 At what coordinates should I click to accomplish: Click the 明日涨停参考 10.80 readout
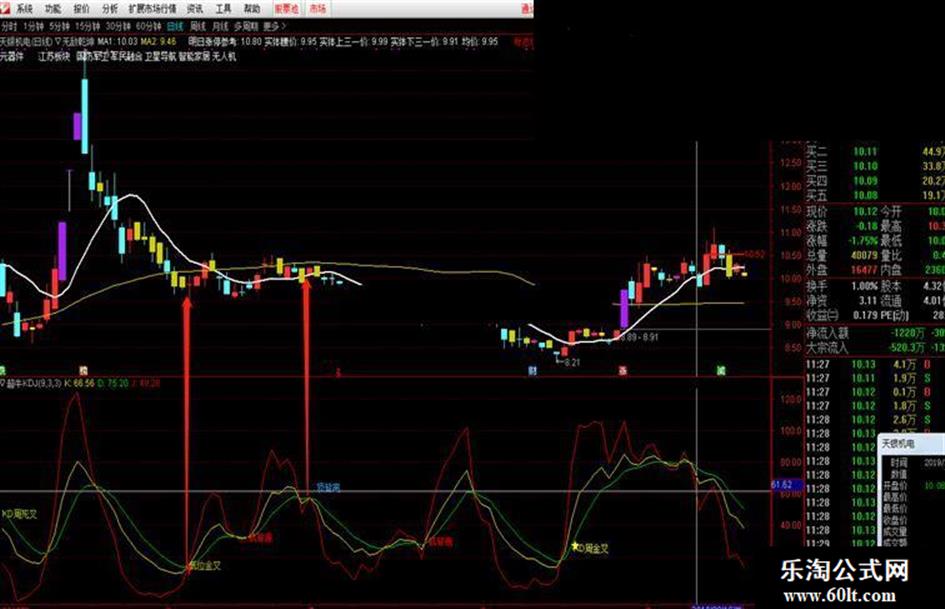(x=224, y=42)
